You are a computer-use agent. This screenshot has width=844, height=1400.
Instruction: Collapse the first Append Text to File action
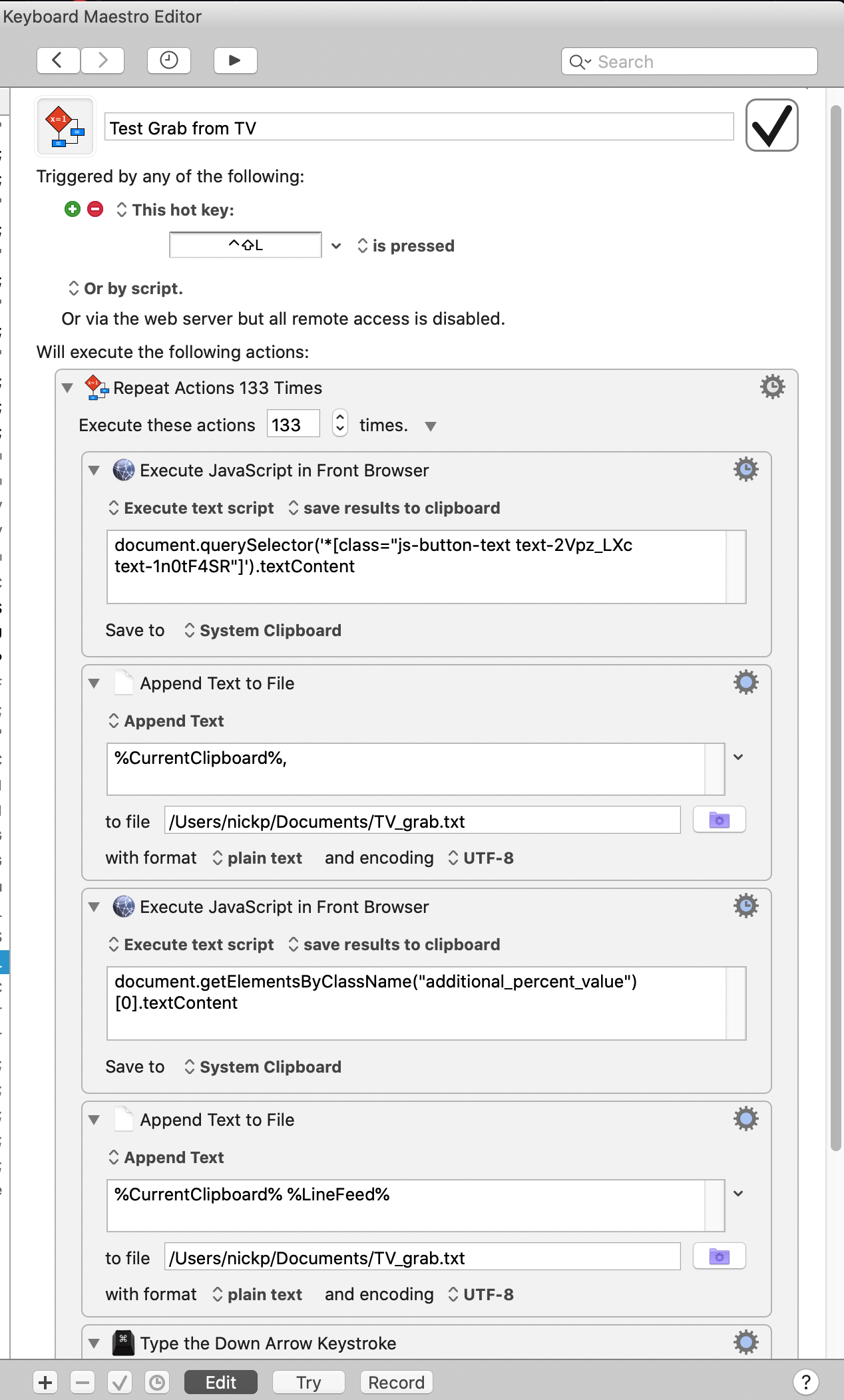pyautogui.click(x=94, y=683)
